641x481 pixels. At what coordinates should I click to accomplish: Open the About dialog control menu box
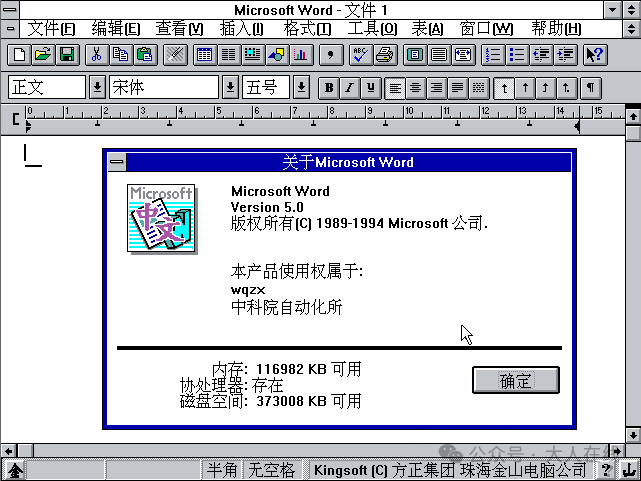(117, 162)
